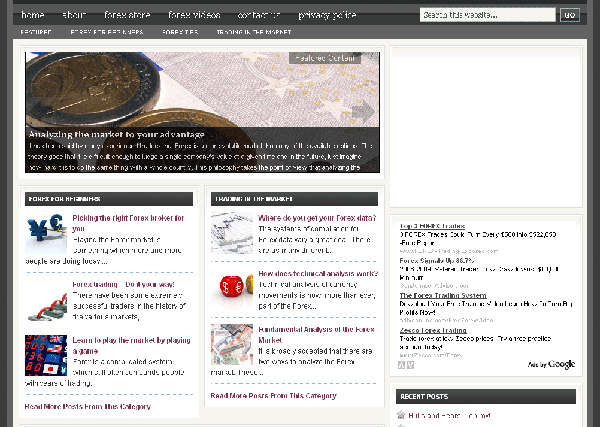Select Trading in the Market category tab
Image resolution: width=600 pixels, height=427 pixels.
254,32
